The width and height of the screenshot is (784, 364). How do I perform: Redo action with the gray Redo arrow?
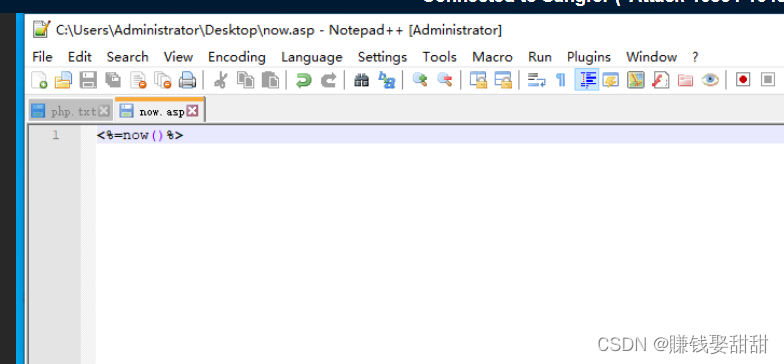click(328, 80)
